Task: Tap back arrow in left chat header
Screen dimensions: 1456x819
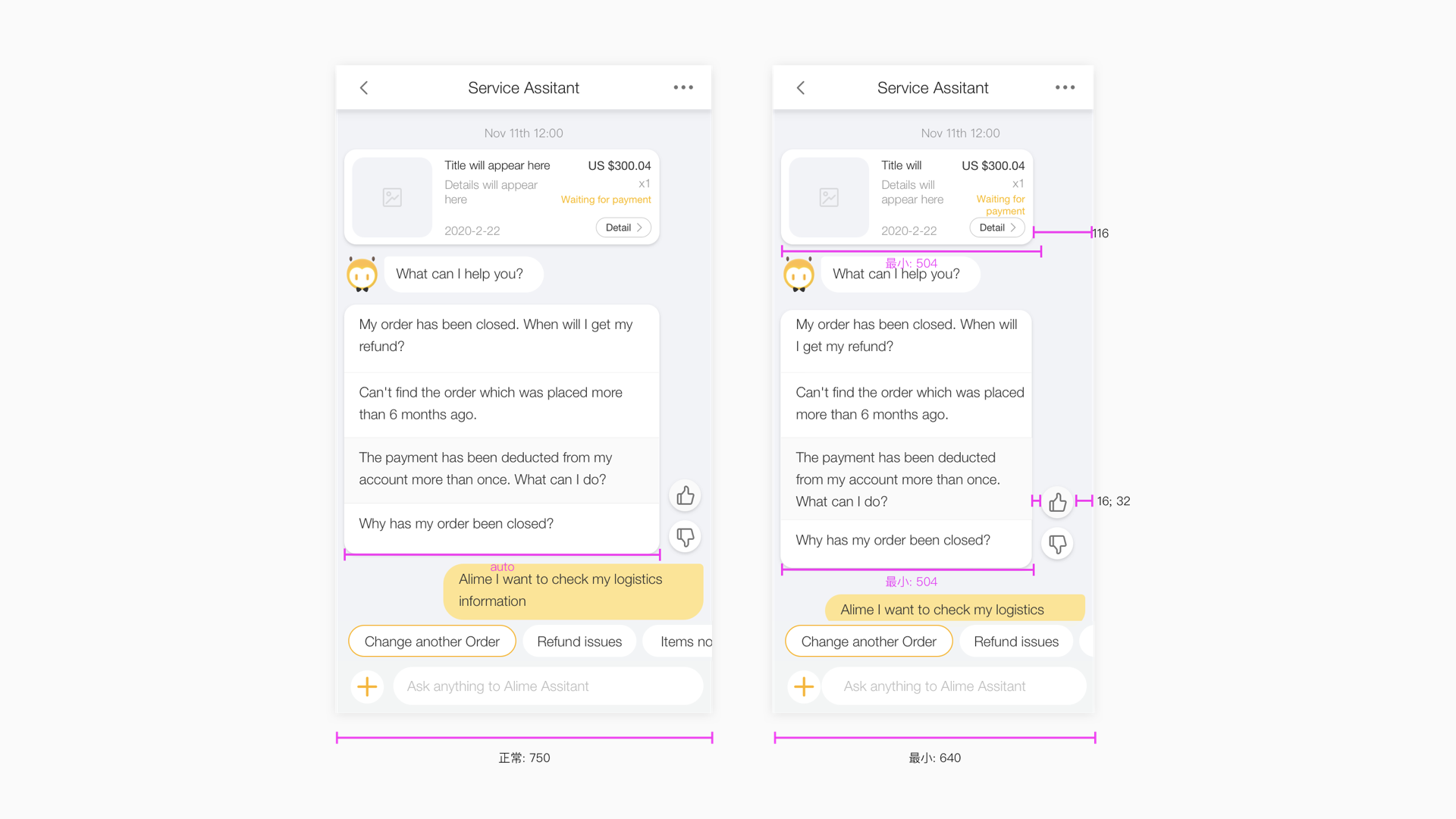Action: 364,88
